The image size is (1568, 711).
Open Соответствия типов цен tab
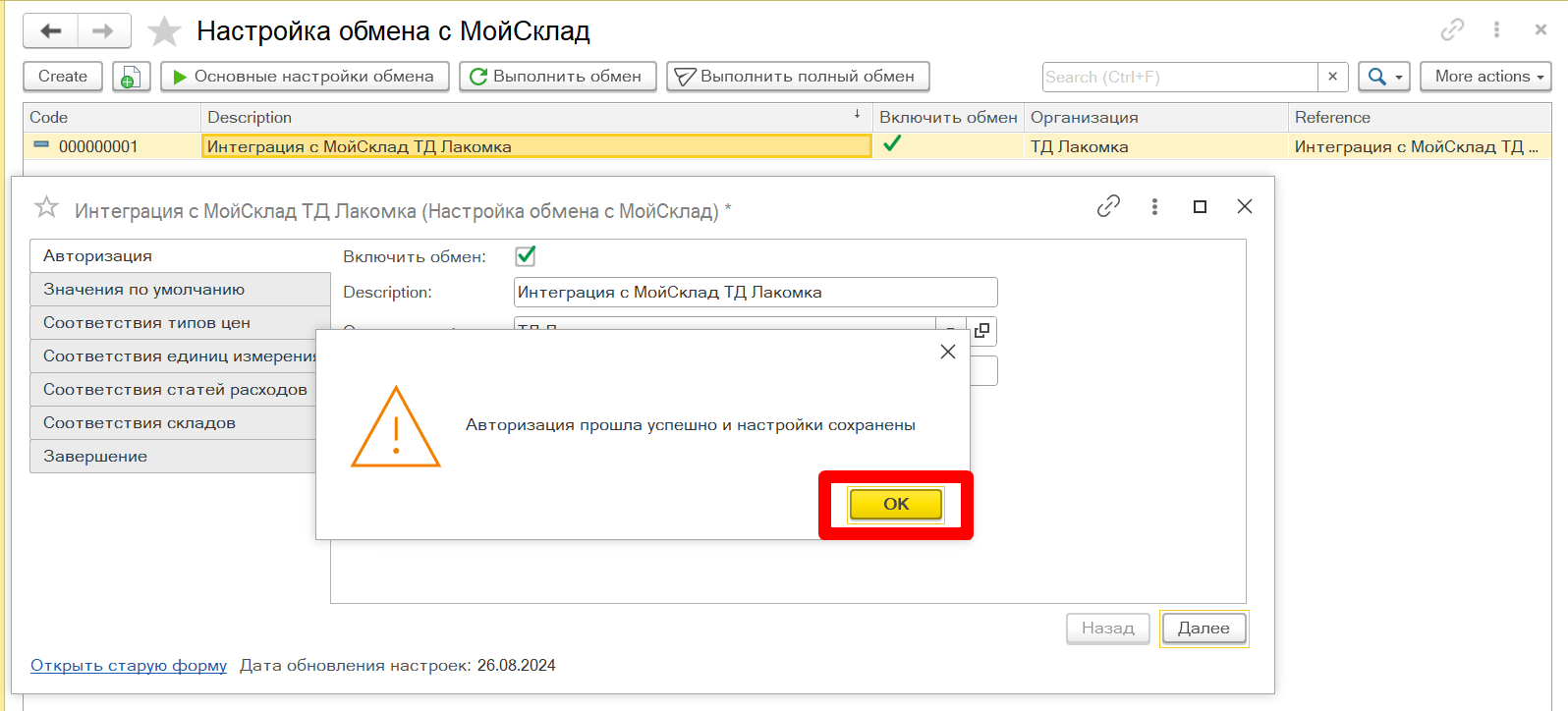[180, 323]
